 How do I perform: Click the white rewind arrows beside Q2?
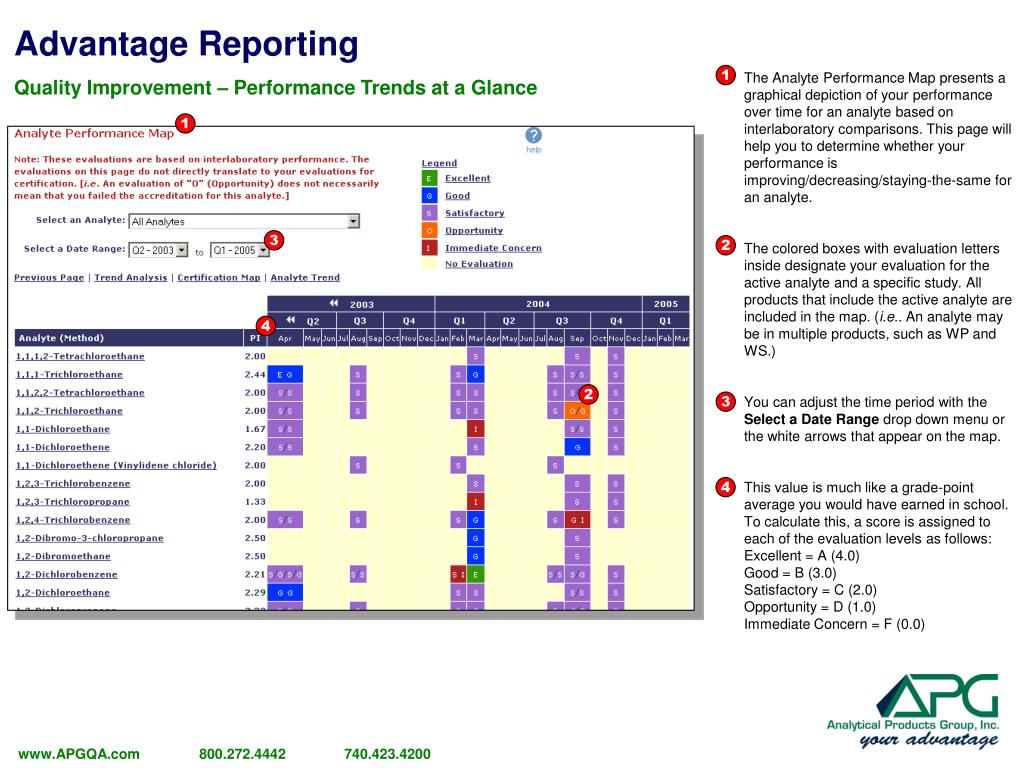[x=291, y=320]
